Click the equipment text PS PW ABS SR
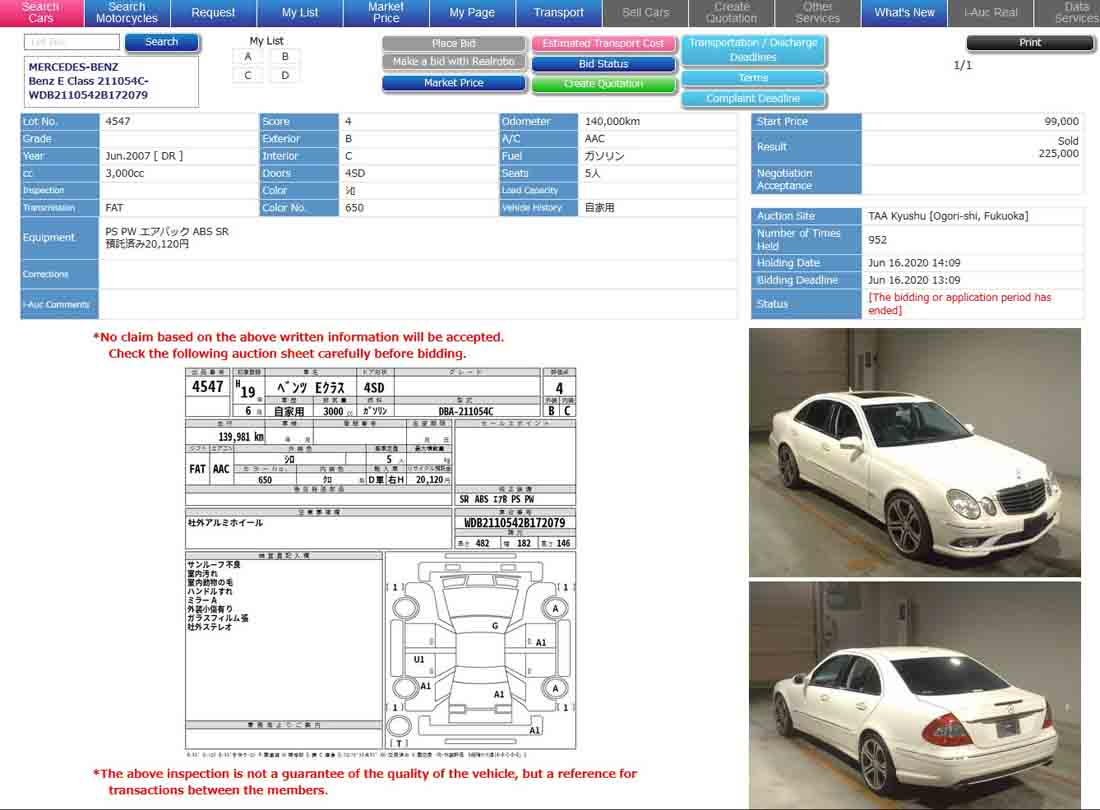The width and height of the screenshot is (1100, 810). (167, 231)
